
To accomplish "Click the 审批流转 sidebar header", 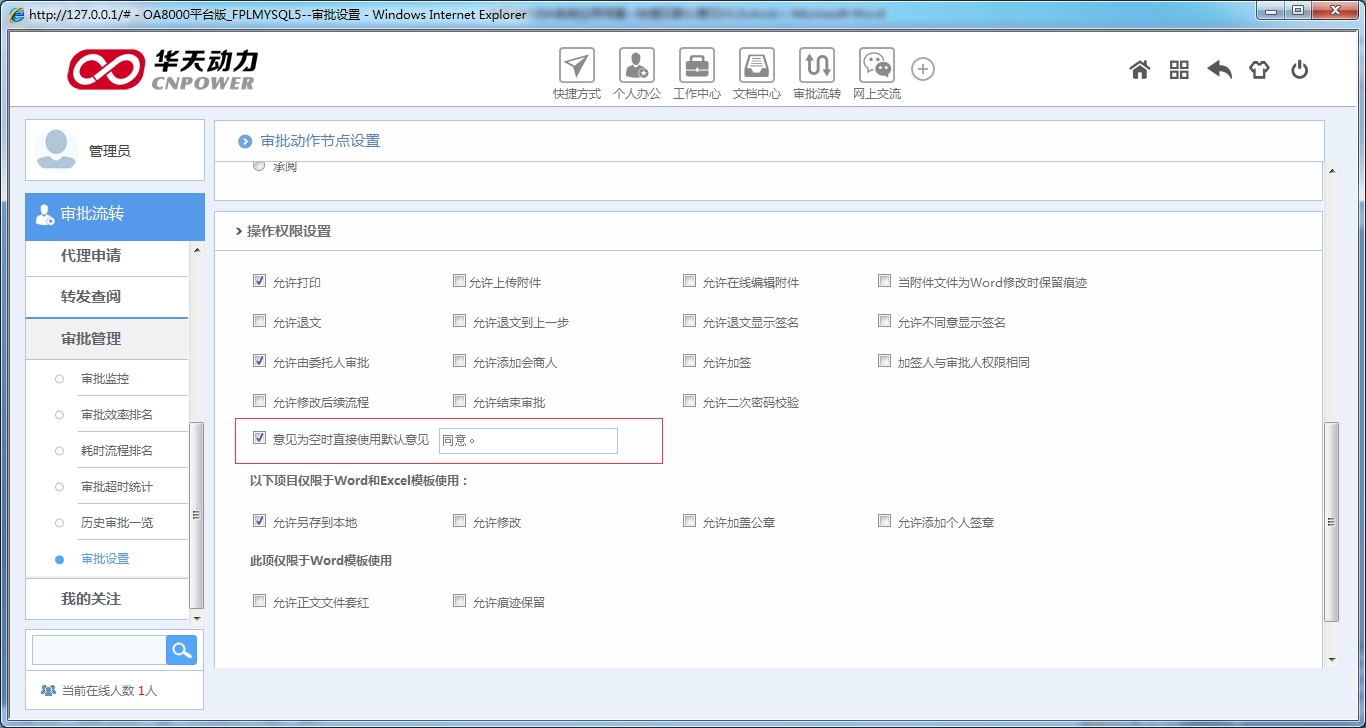I will (x=93, y=214).
